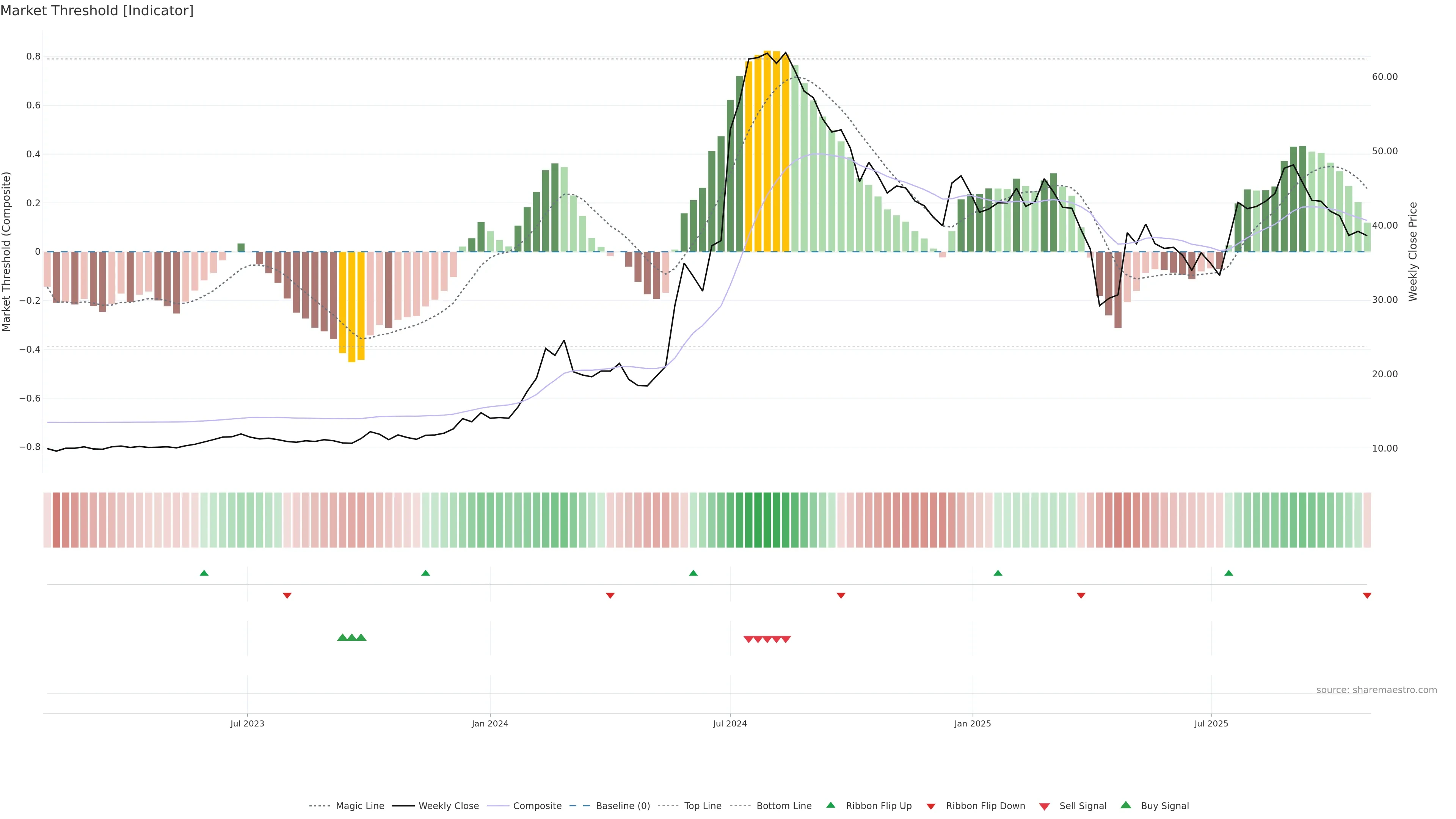1456x819 pixels.
Task: Click the Ribbon Flip Down legend icon
Action: point(930,806)
